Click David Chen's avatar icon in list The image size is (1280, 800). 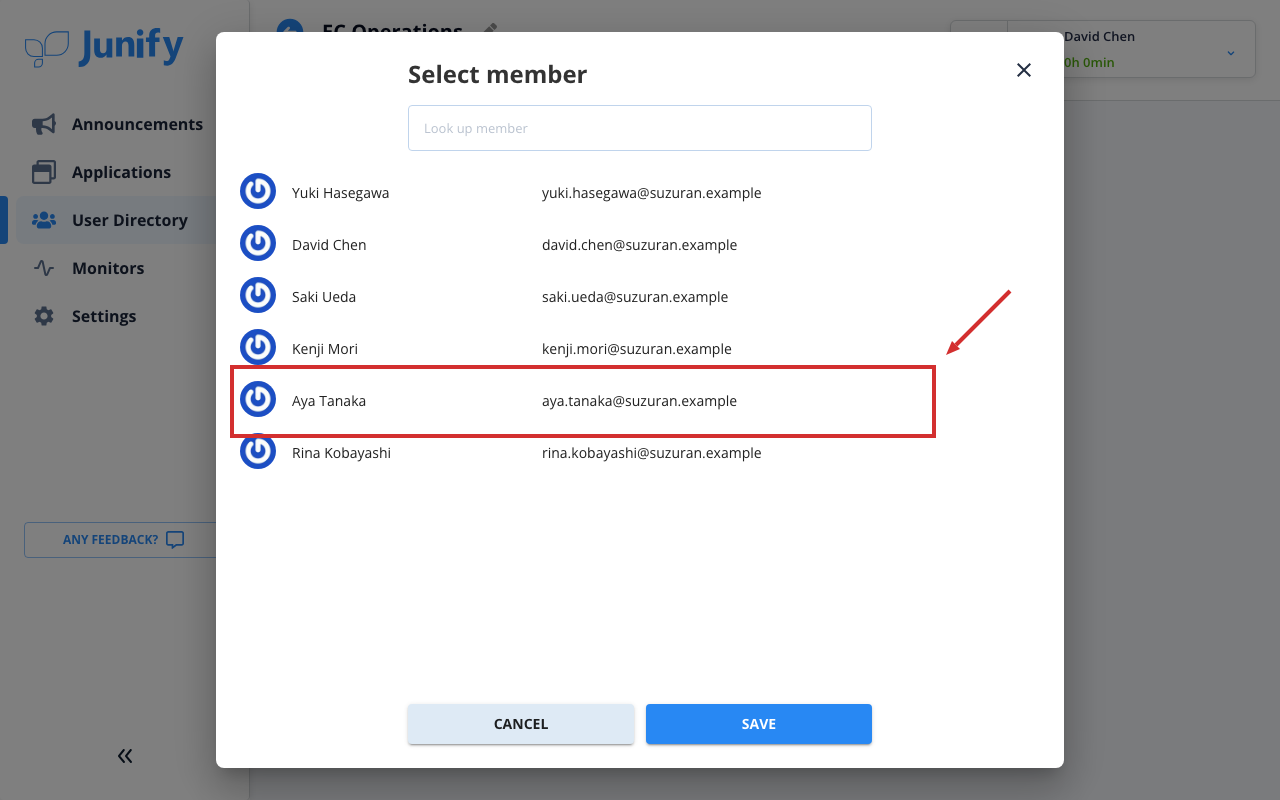coord(258,244)
